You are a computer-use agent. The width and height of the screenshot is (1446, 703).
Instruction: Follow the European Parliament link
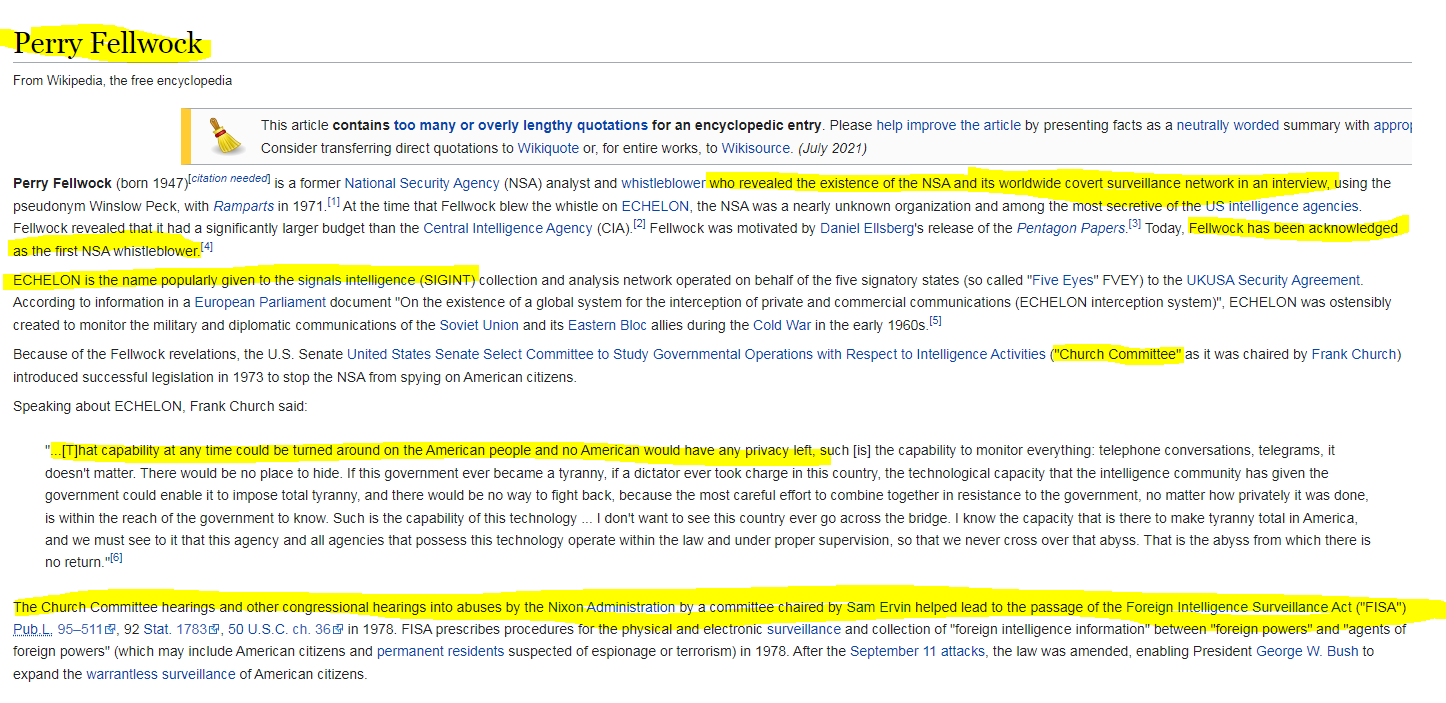pos(260,302)
